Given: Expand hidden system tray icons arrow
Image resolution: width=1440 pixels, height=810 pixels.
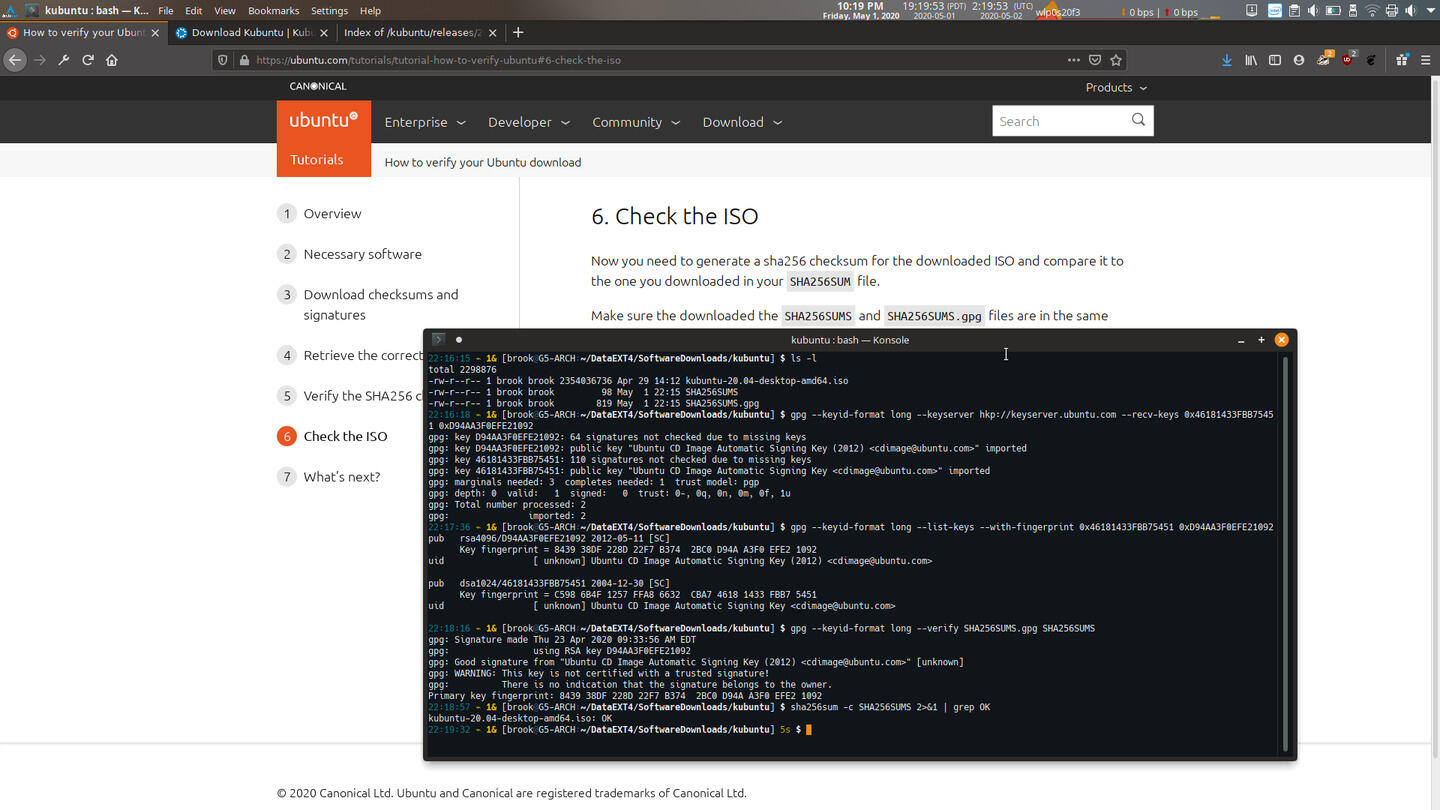Looking at the screenshot, I should [x=1431, y=11].
